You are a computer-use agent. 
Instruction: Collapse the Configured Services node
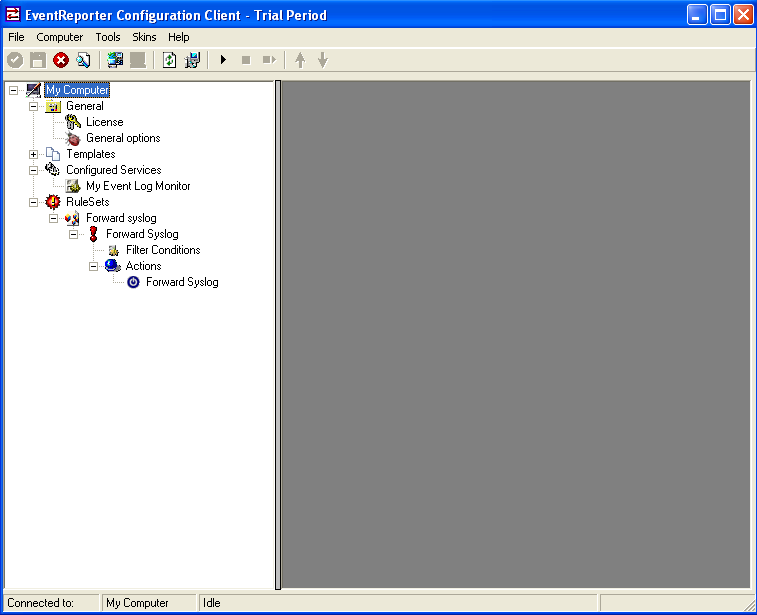pyautogui.click(x=33, y=170)
